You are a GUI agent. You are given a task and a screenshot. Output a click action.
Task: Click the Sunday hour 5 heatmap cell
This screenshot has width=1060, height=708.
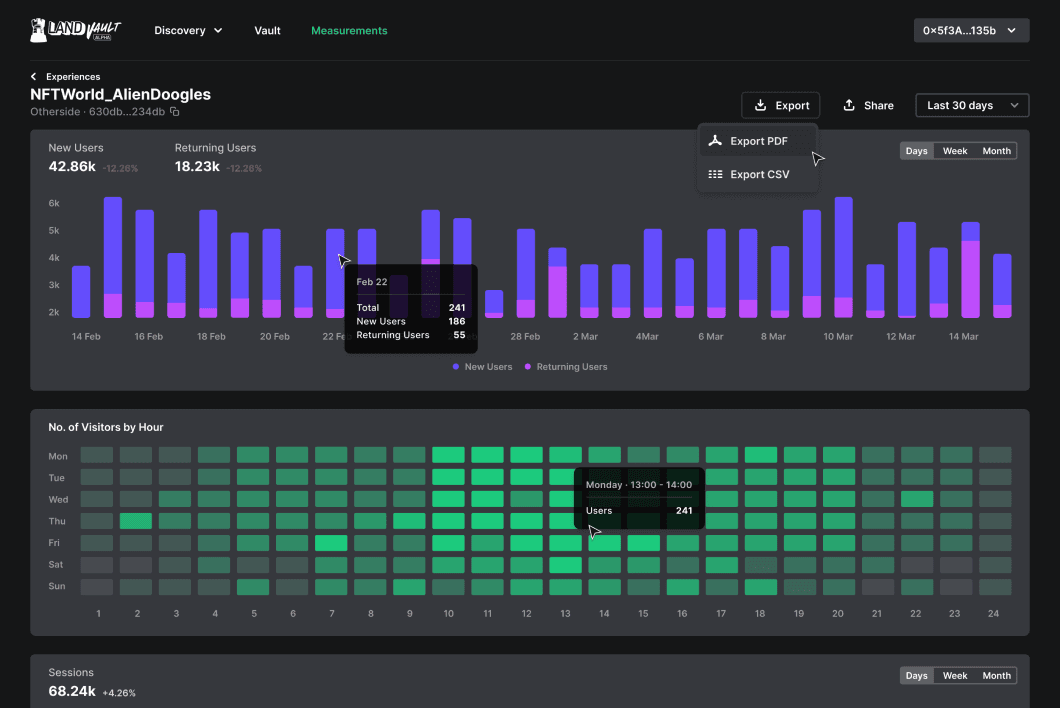click(x=253, y=586)
